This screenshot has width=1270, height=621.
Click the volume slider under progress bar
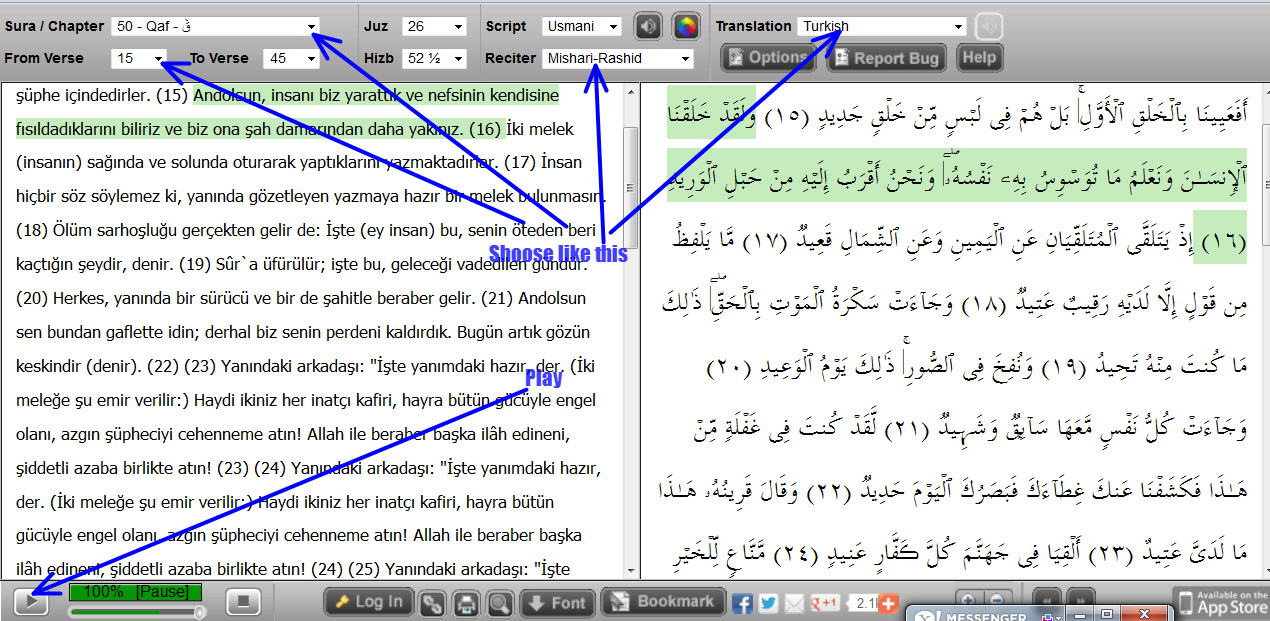tap(135, 611)
